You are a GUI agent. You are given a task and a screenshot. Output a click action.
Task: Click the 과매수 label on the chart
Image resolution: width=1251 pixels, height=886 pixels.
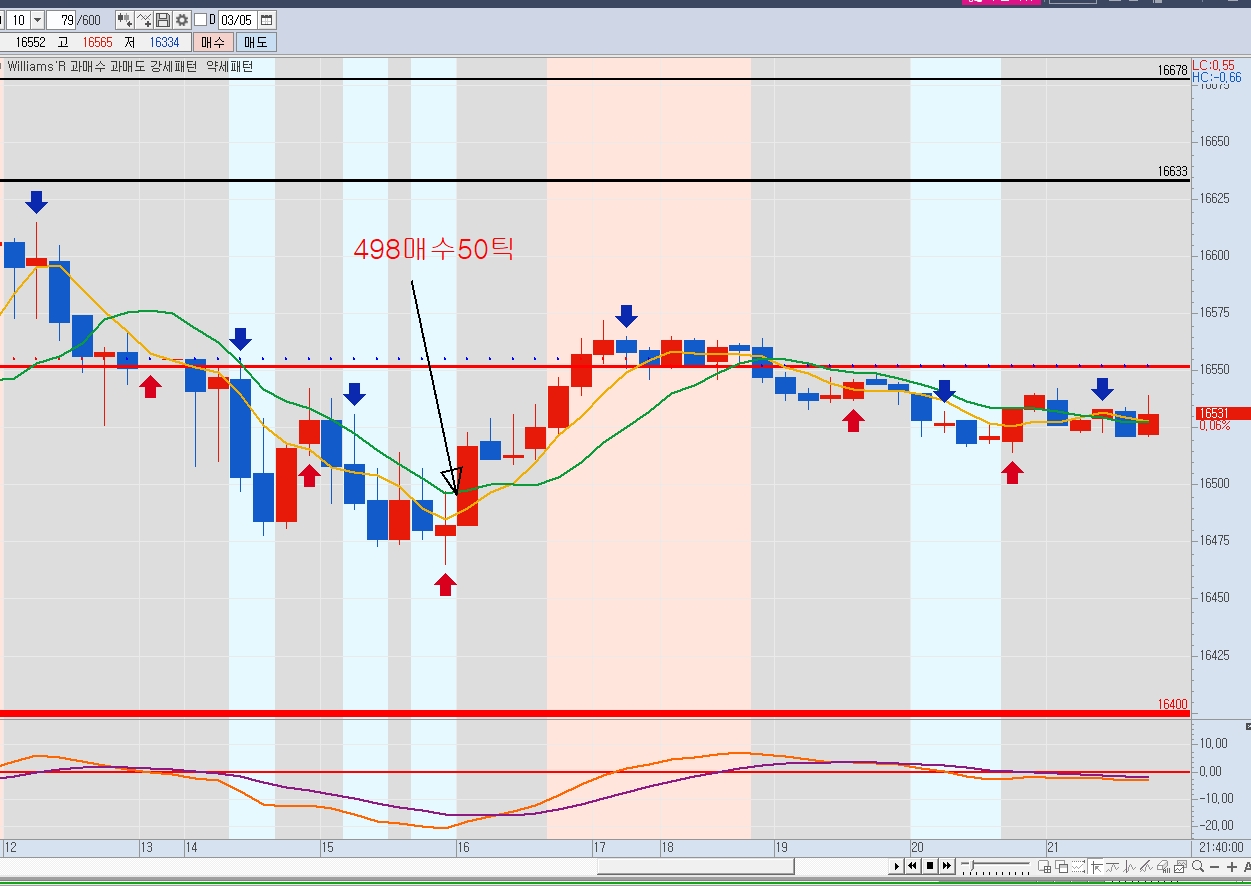[x=89, y=66]
